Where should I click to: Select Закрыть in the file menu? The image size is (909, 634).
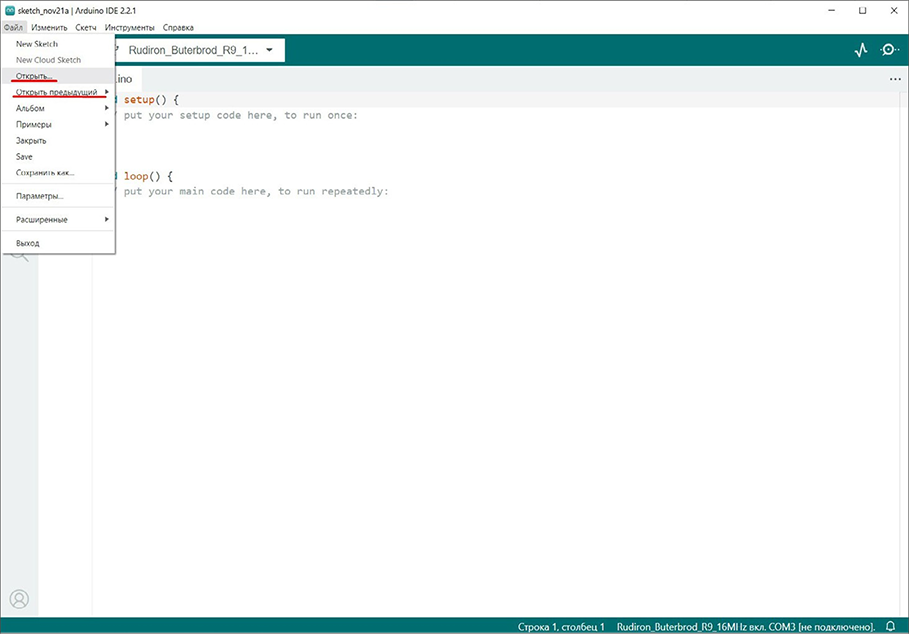pos(58,141)
